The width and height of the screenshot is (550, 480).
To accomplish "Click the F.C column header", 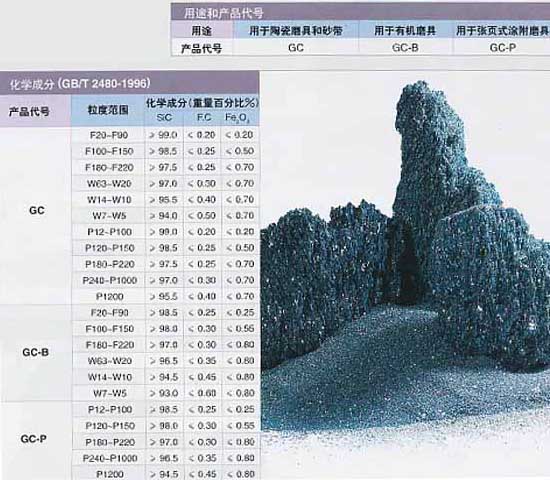I will [x=204, y=117].
